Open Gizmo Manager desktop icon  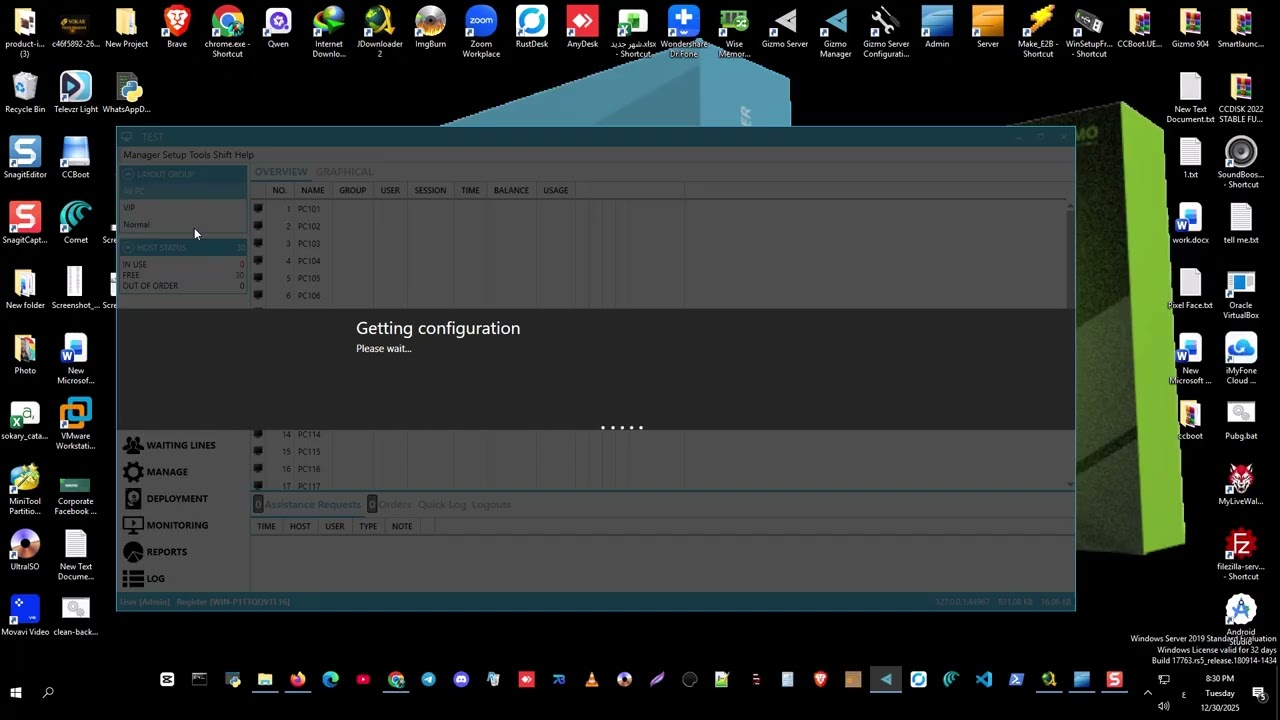[x=836, y=32]
